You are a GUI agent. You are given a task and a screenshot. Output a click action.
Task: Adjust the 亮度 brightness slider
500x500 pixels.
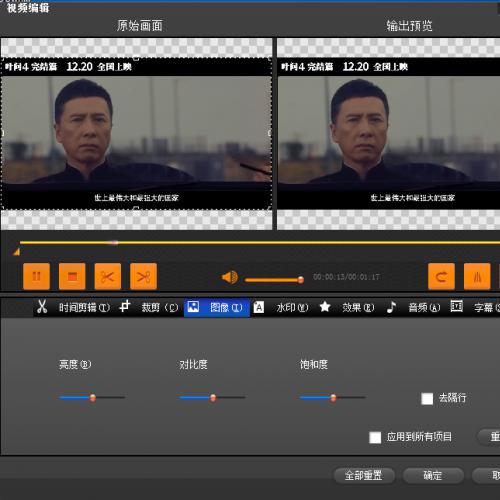pos(92,397)
